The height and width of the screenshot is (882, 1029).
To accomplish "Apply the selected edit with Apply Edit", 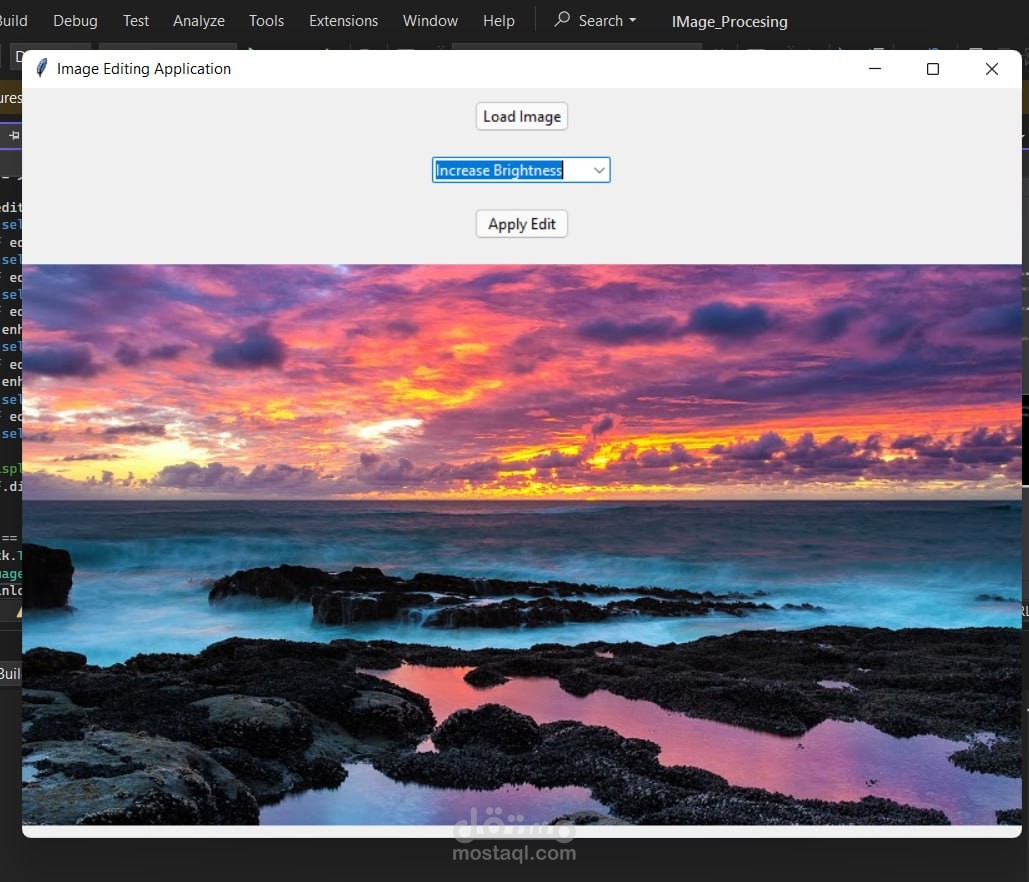I will (x=522, y=224).
